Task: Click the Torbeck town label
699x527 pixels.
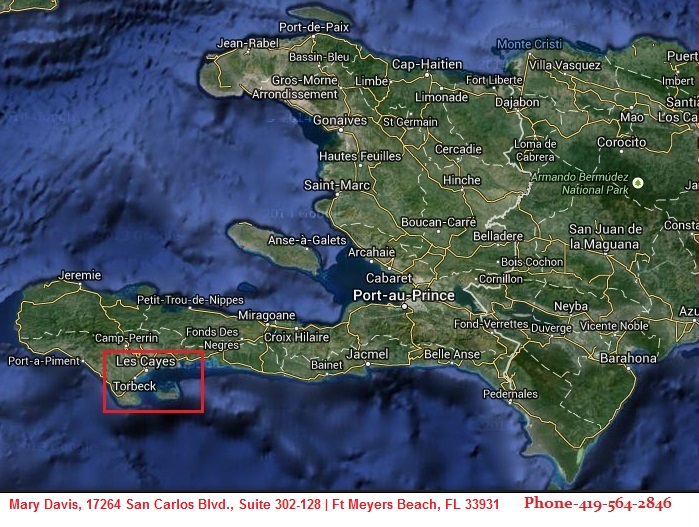Action: click(134, 385)
